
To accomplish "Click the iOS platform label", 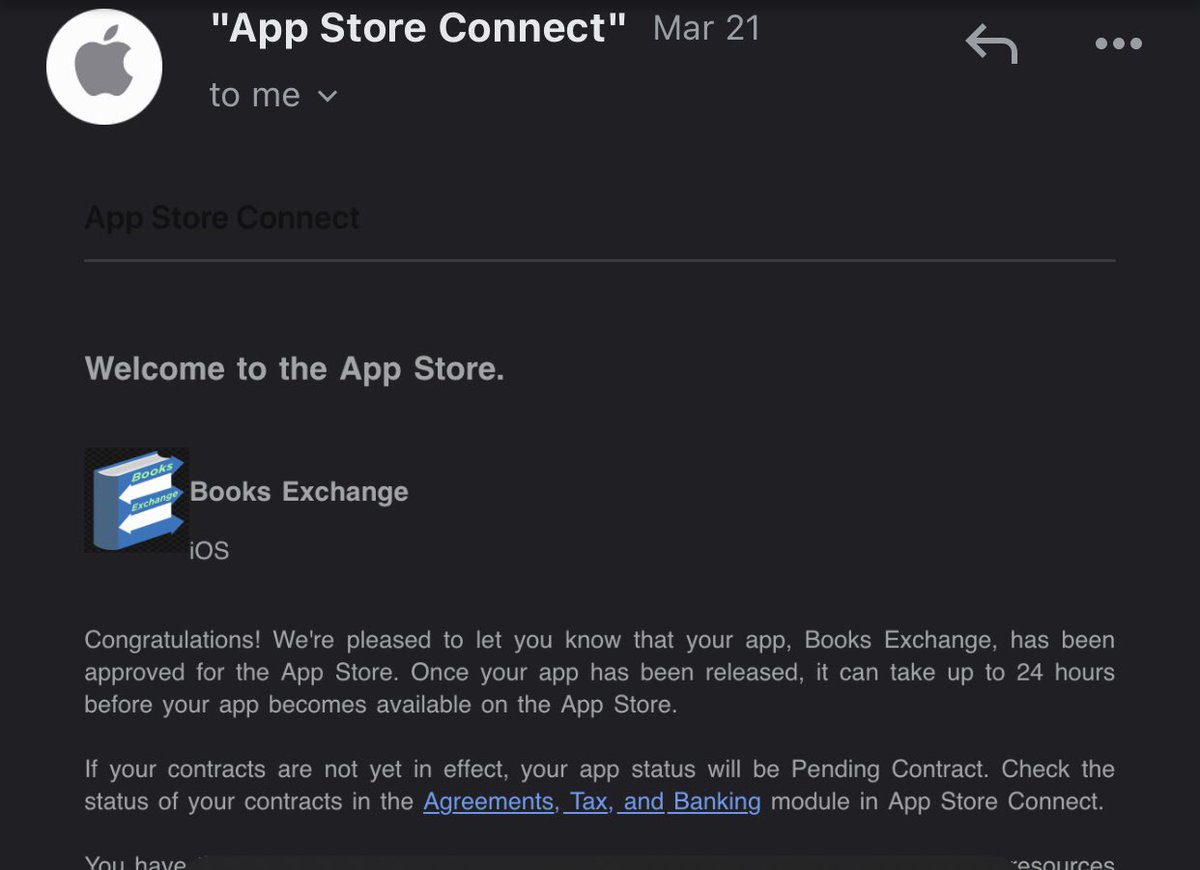I will [208, 550].
